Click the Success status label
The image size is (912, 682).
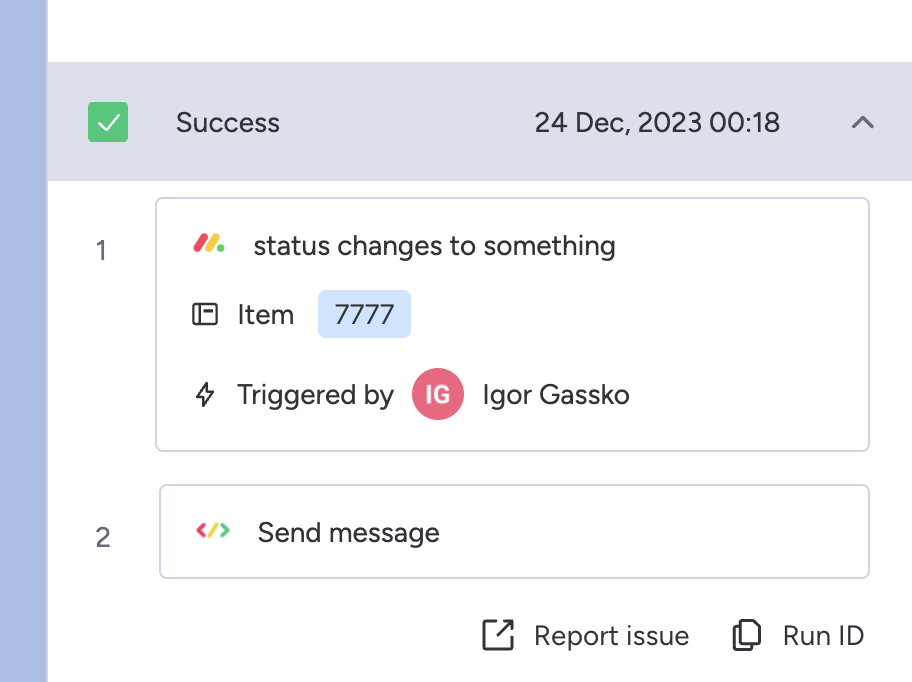tap(228, 123)
